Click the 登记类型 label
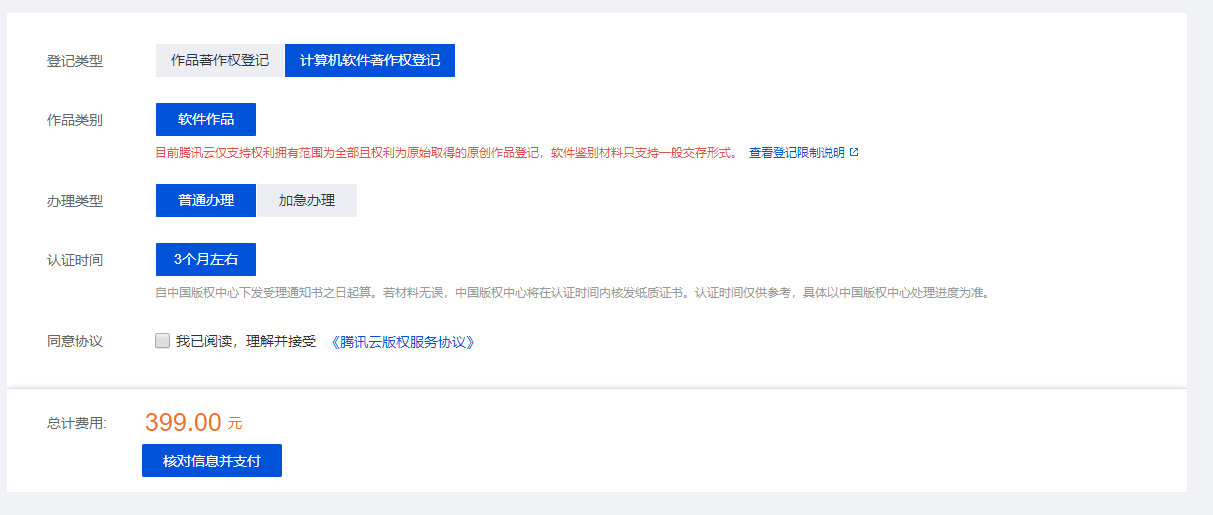Image resolution: width=1213 pixels, height=515 pixels. coord(75,61)
